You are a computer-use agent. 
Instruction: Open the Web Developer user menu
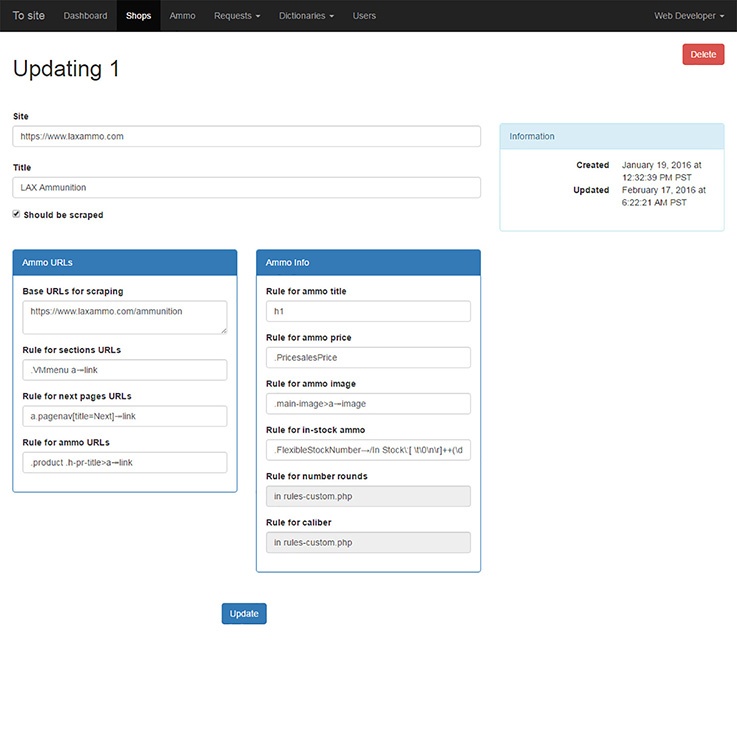tap(689, 16)
